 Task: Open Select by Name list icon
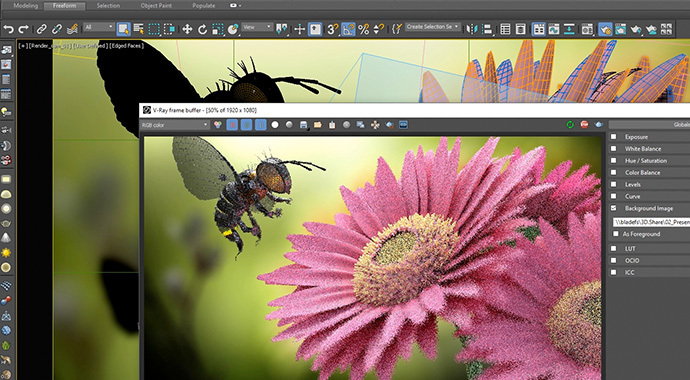click(x=139, y=29)
